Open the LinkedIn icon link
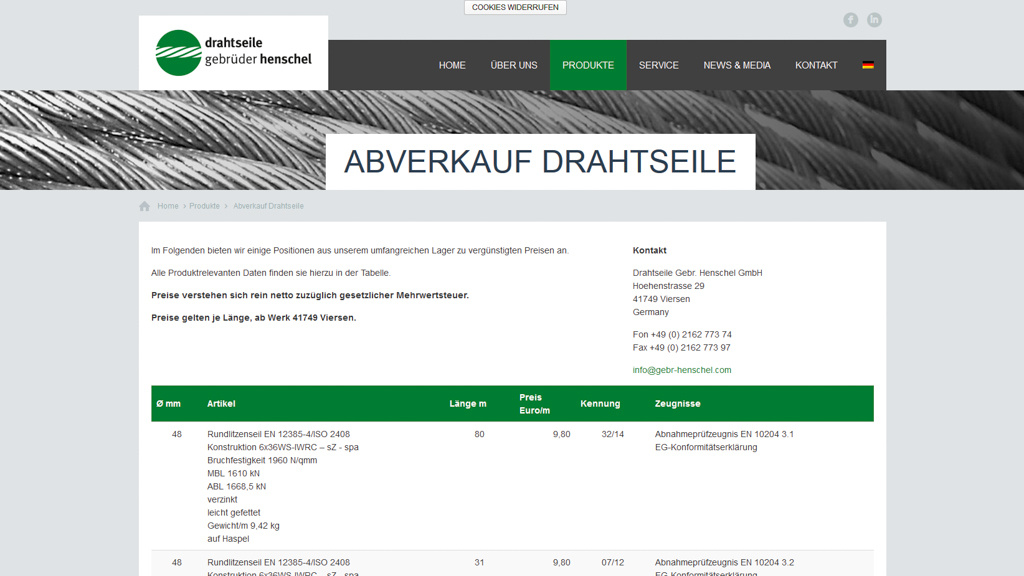Viewport: 1024px width, 576px height. point(874,20)
